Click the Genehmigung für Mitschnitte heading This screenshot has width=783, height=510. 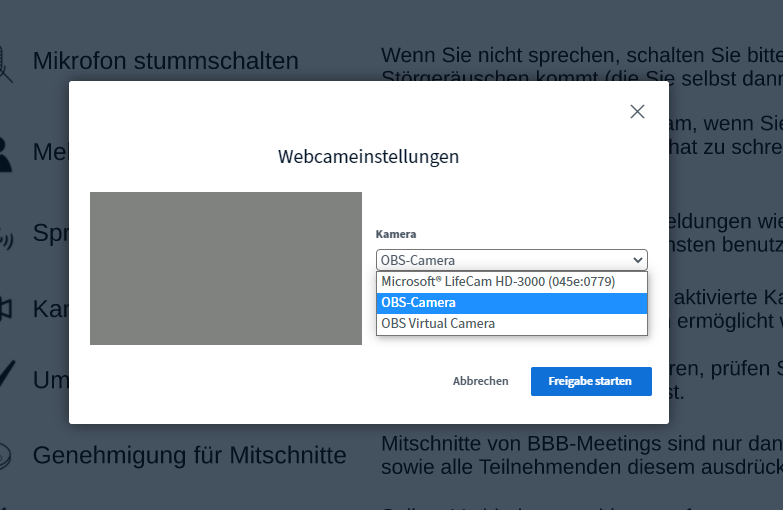tap(189, 456)
